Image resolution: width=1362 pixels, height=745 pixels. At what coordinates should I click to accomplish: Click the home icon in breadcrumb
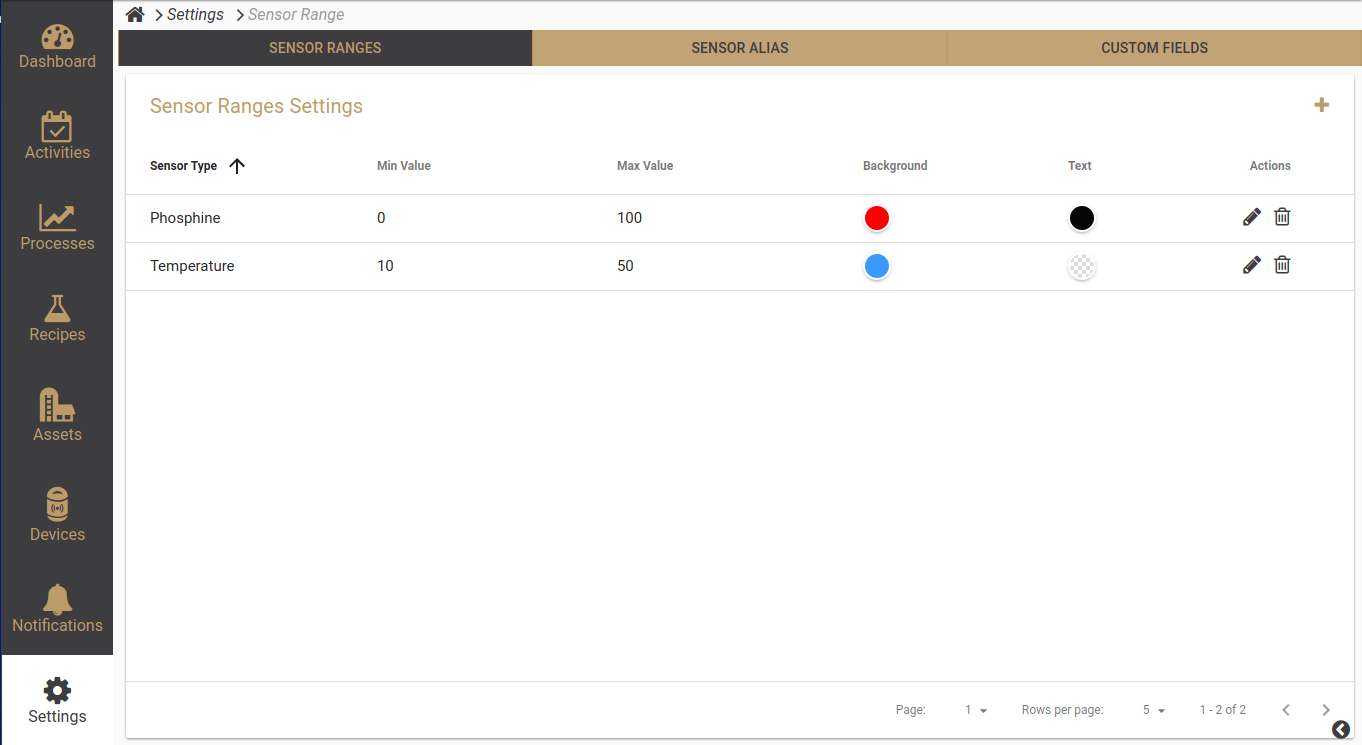135,14
